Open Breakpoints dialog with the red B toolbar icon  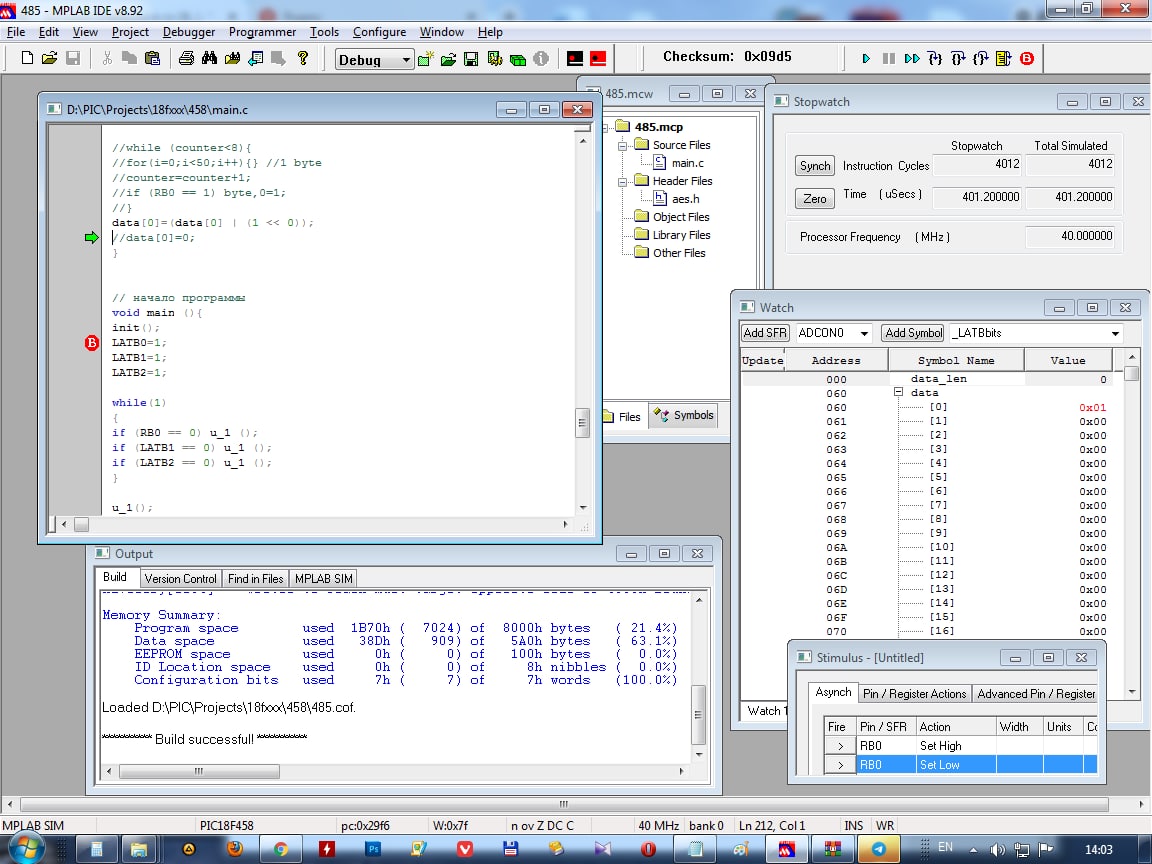coord(1027,58)
